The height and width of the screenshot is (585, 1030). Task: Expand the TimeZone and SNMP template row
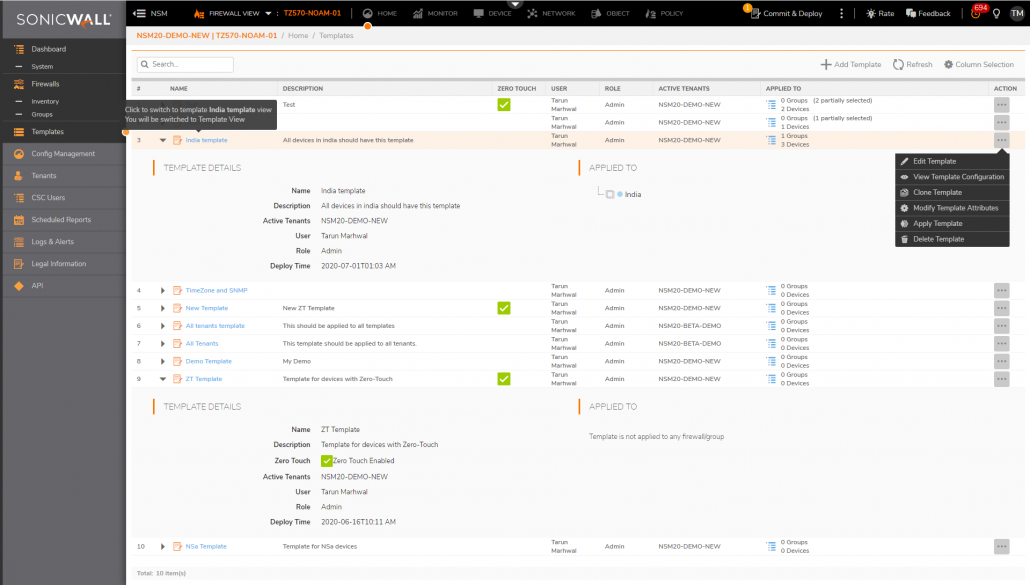[x=163, y=290]
